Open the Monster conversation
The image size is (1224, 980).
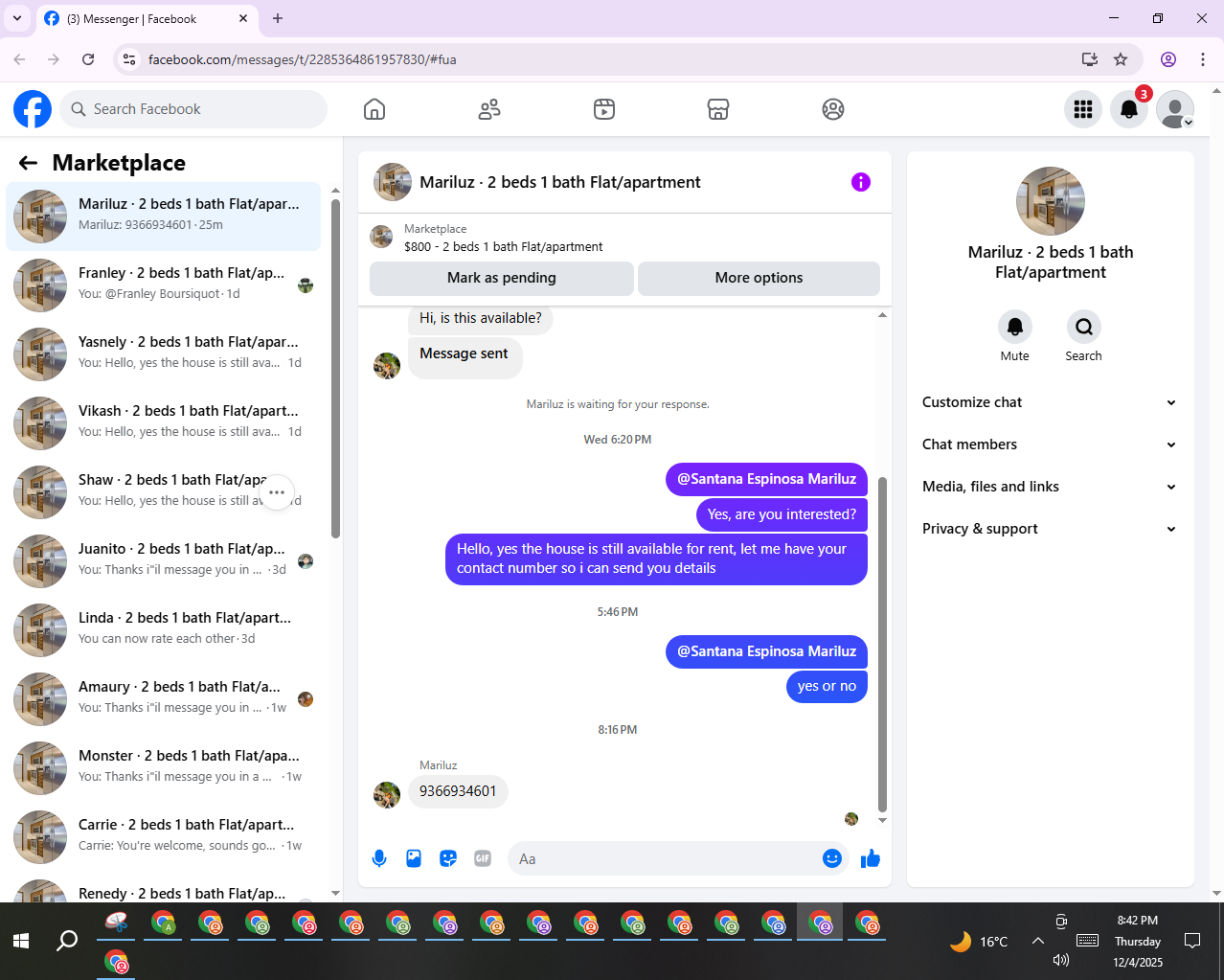164,768
